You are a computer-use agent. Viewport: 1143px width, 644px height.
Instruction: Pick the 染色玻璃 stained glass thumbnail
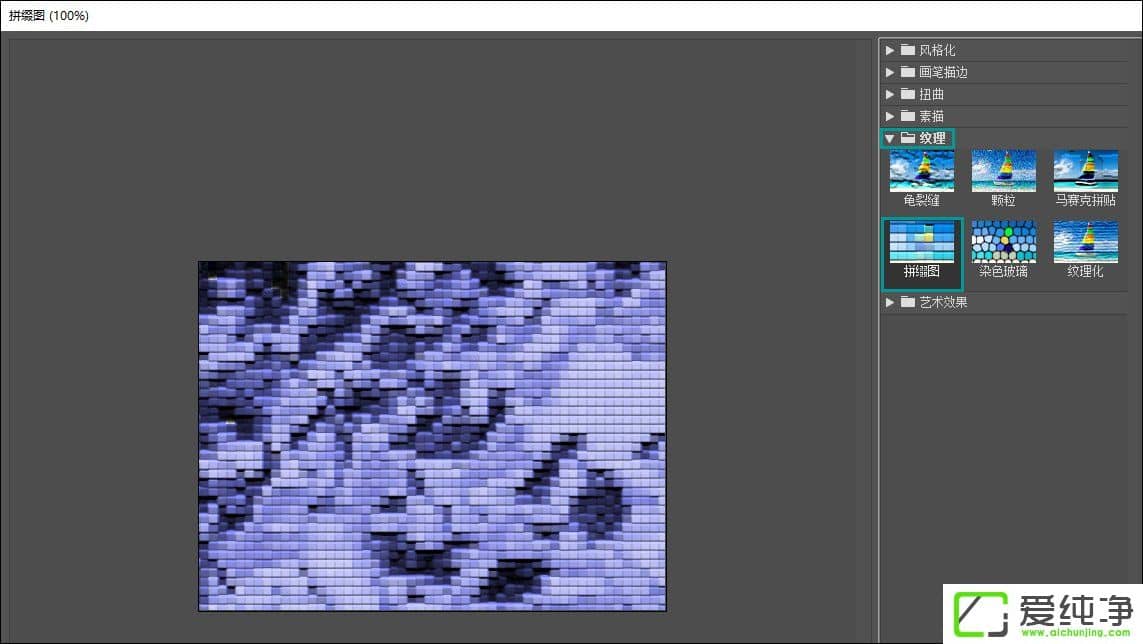1003,242
